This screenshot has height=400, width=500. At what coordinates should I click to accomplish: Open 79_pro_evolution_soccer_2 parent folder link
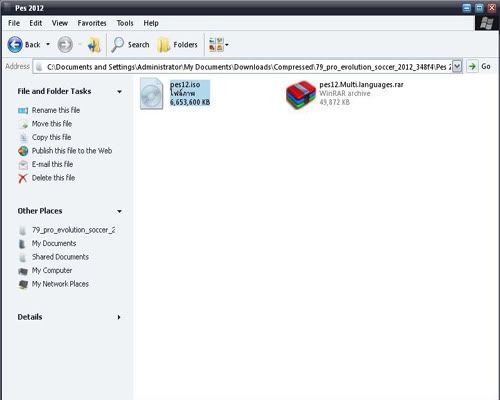(x=73, y=230)
